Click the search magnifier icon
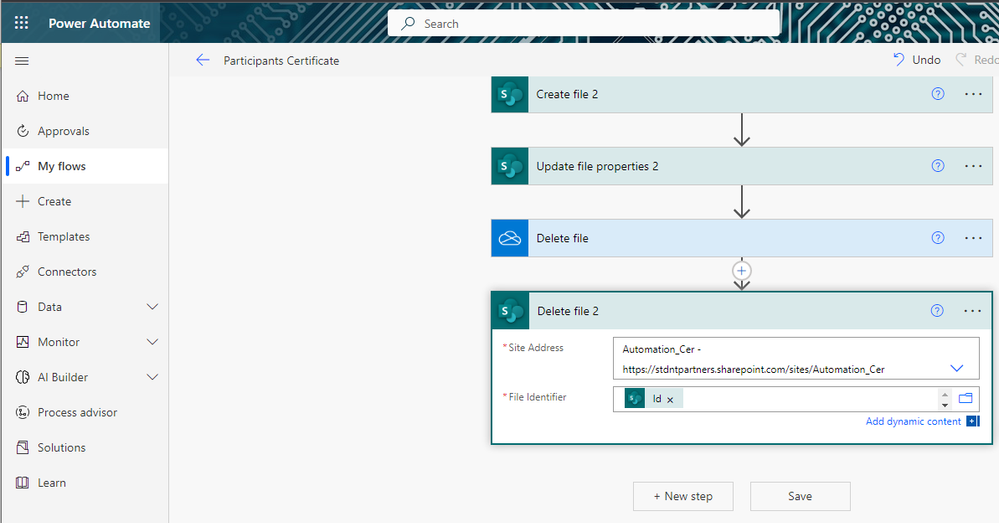Image resolution: width=999 pixels, height=523 pixels. coord(408,24)
